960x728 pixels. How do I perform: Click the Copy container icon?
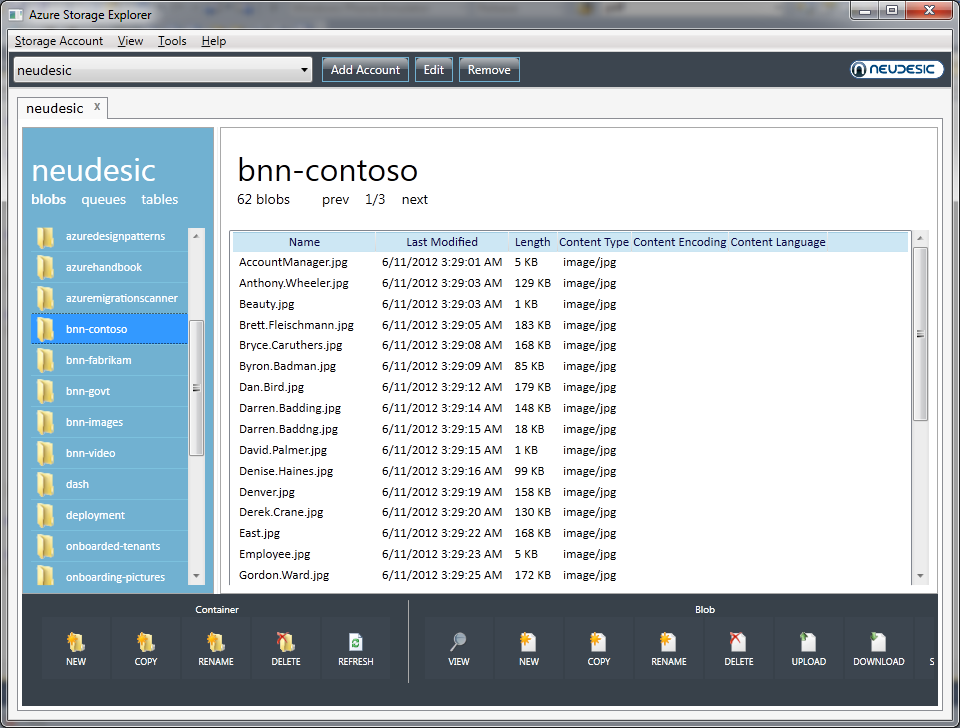146,643
